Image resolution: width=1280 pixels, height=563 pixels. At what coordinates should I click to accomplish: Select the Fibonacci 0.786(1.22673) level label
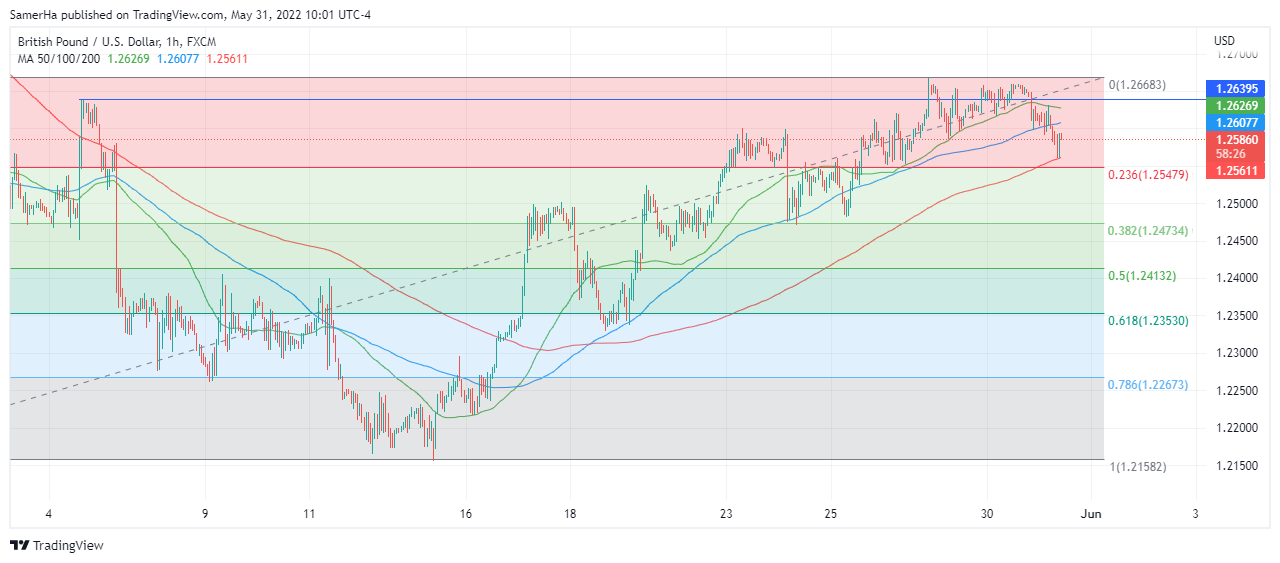(1147, 385)
